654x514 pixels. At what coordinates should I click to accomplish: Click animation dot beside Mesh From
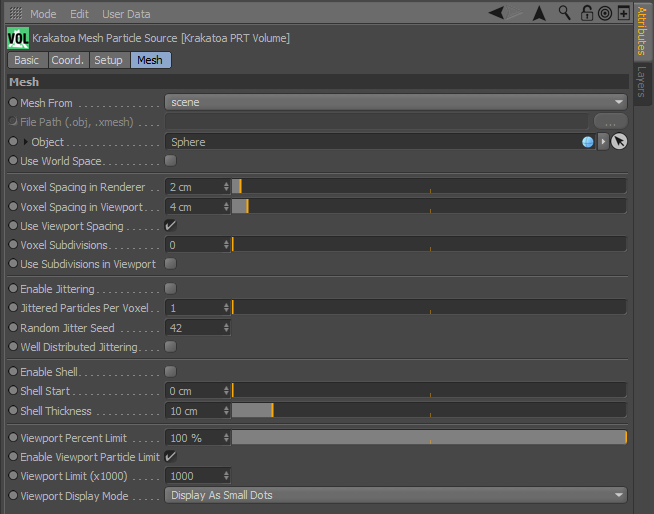(x=13, y=102)
